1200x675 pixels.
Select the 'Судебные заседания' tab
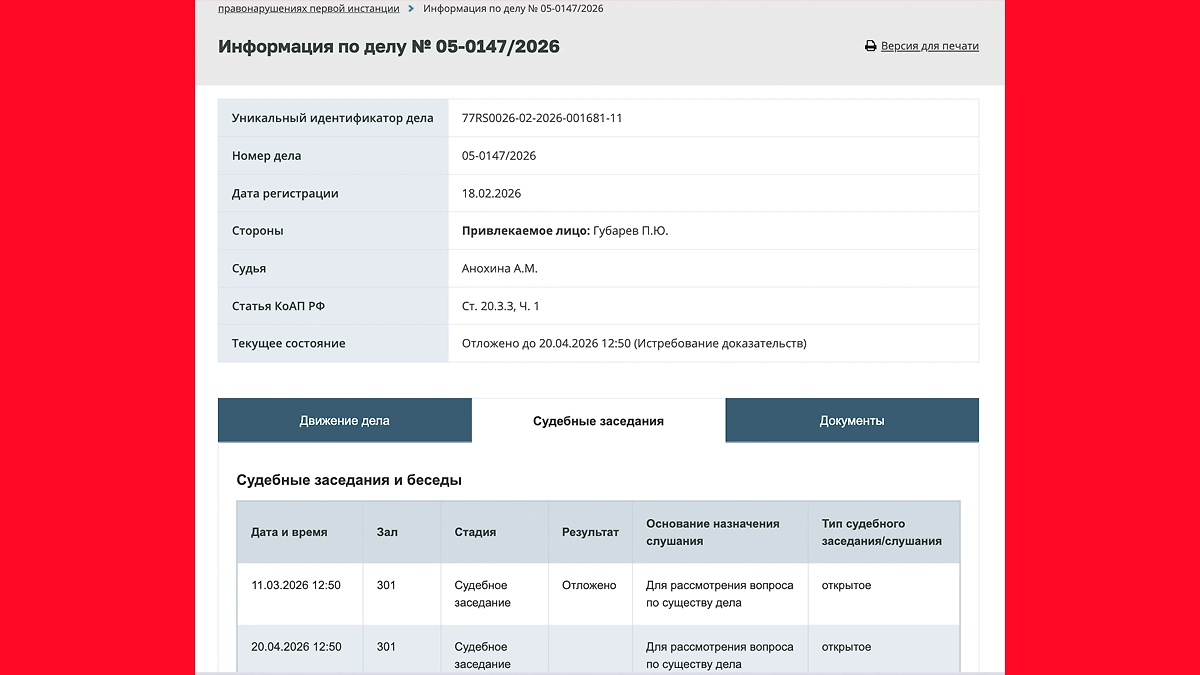[x=598, y=420]
